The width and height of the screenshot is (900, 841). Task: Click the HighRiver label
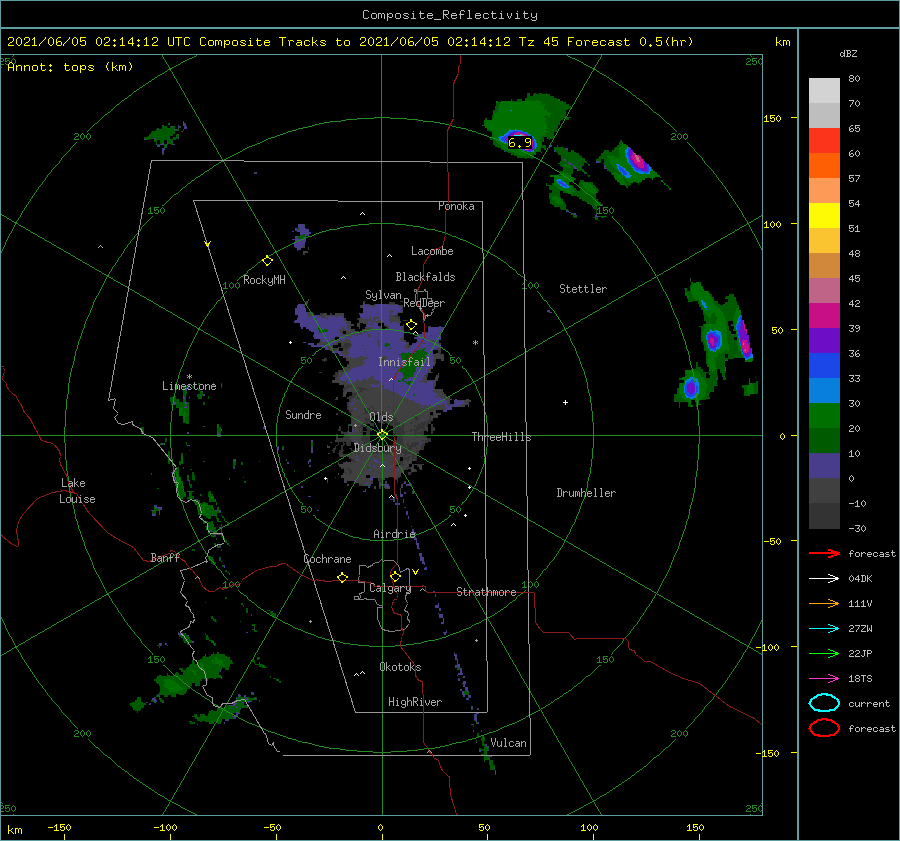[x=415, y=702]
